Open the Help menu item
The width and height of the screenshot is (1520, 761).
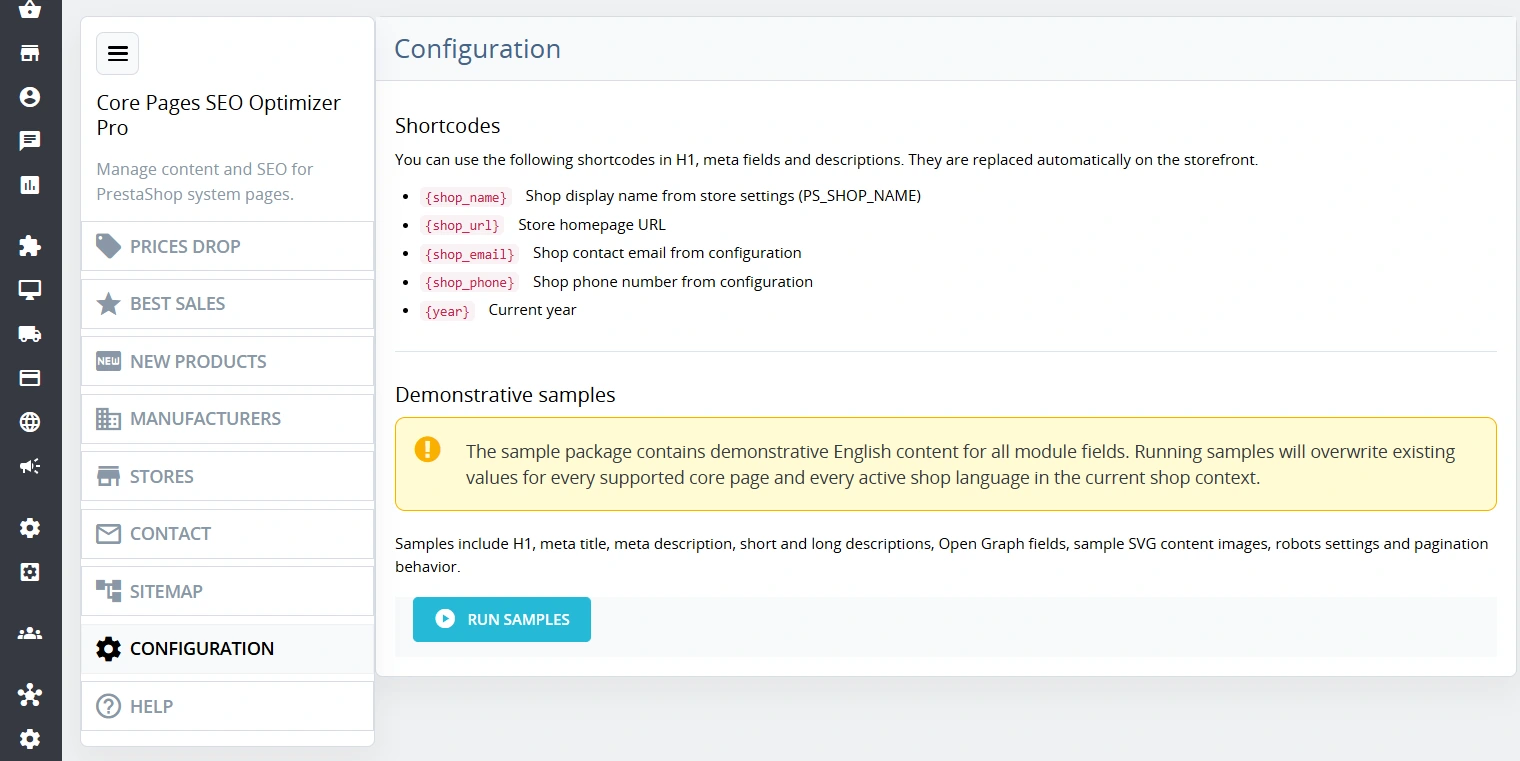point(227,706)
